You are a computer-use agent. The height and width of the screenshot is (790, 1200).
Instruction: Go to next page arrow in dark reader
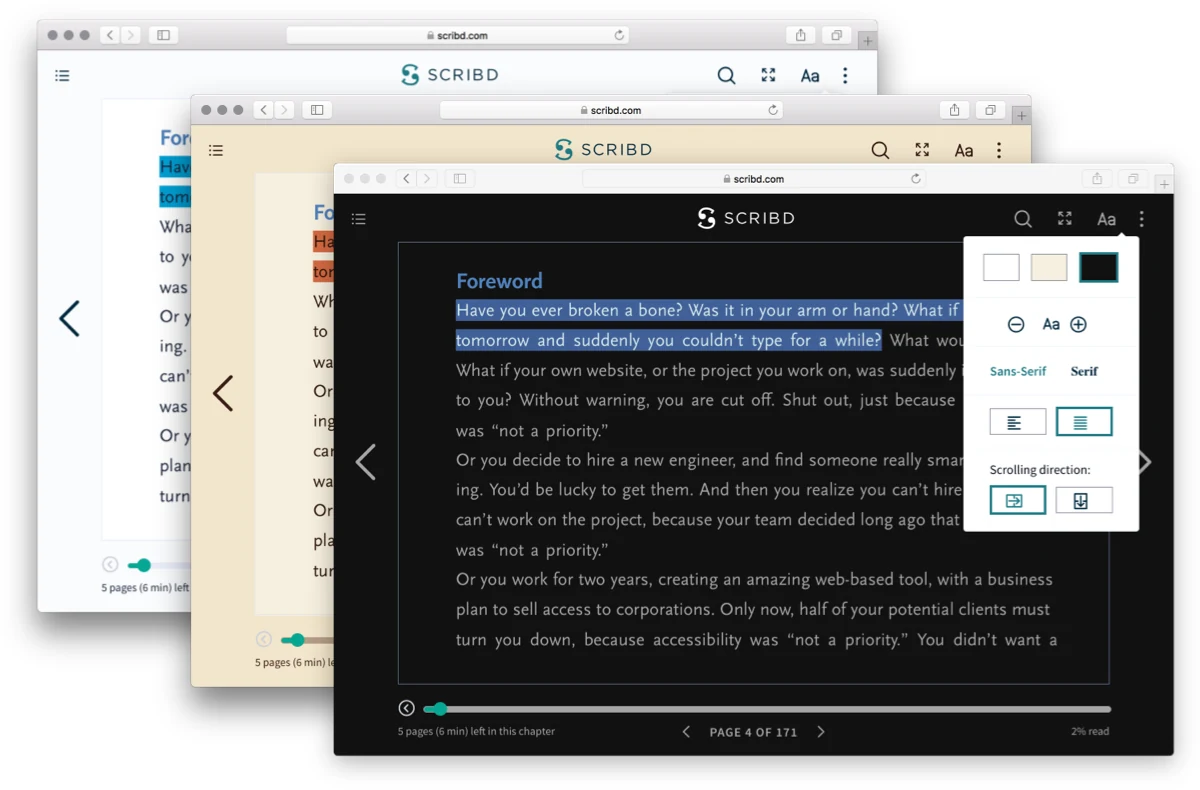click(1145, 462)
